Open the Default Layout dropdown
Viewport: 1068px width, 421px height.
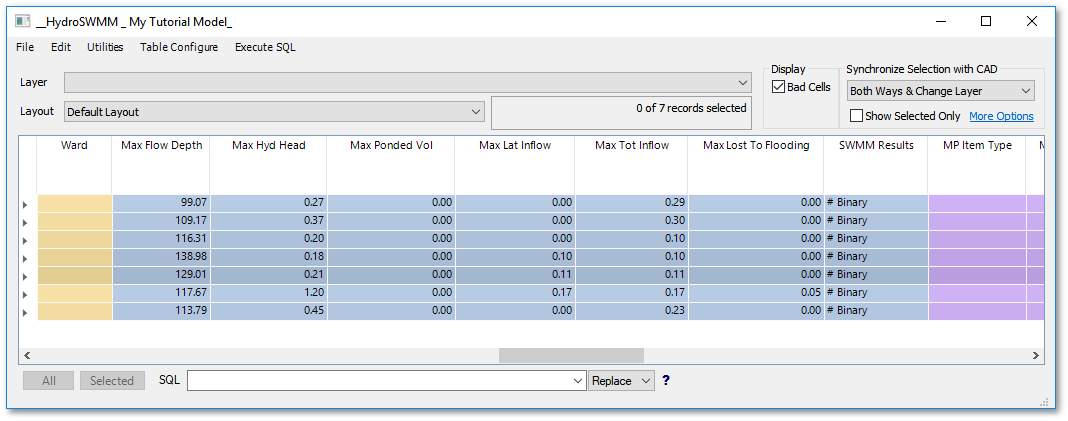[x=274, y=112]
